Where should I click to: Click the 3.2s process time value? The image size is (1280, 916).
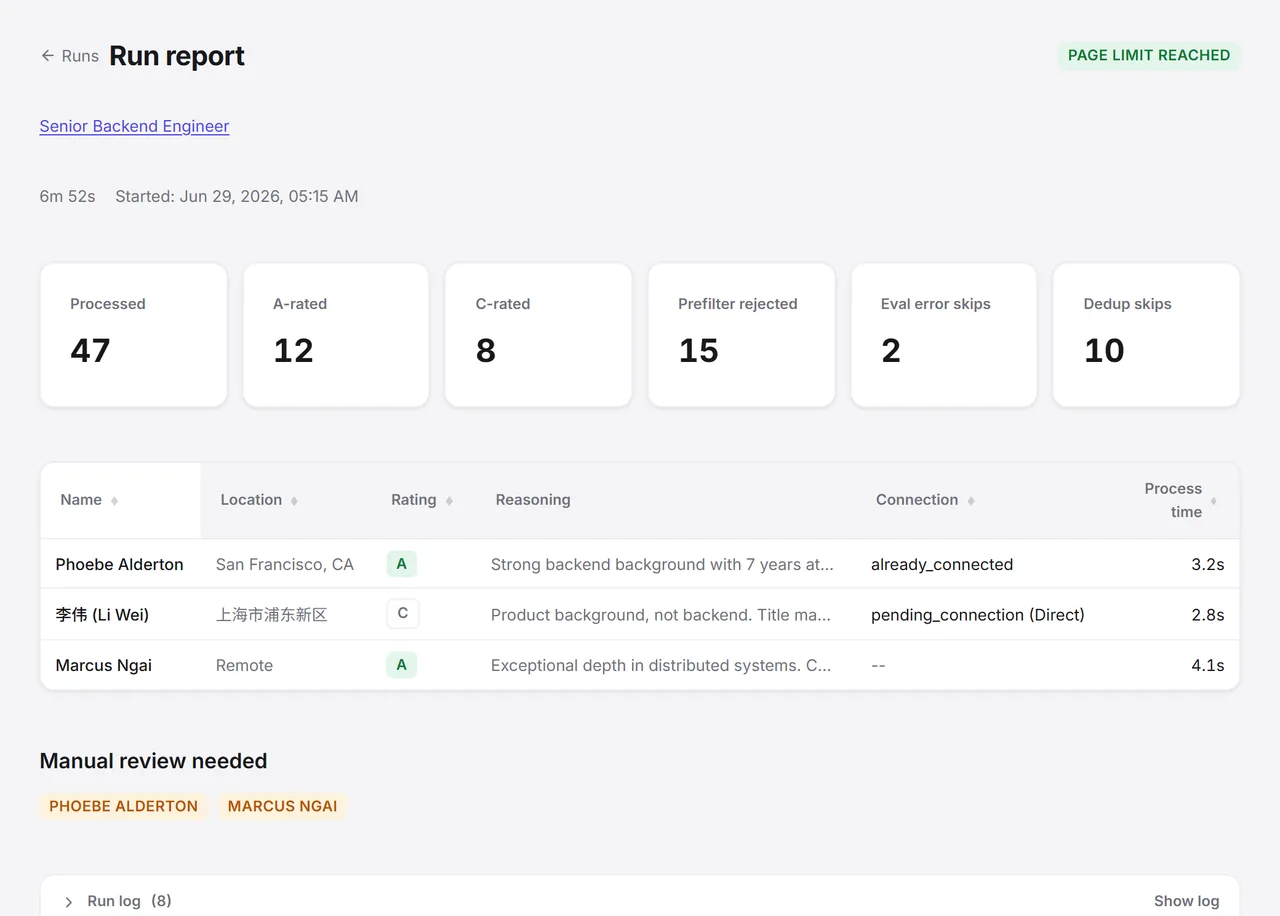tap(1208, 565)
